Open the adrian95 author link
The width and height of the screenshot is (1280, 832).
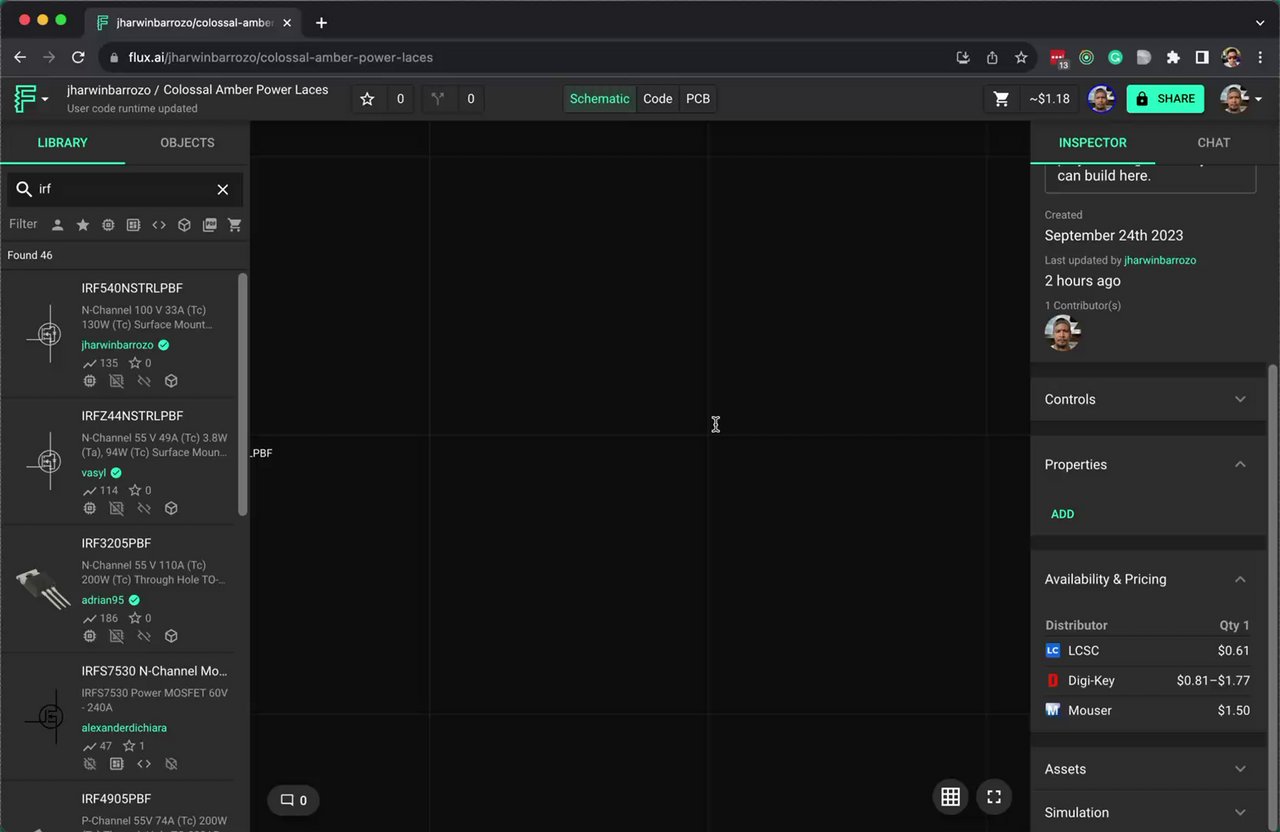point(103,600)
